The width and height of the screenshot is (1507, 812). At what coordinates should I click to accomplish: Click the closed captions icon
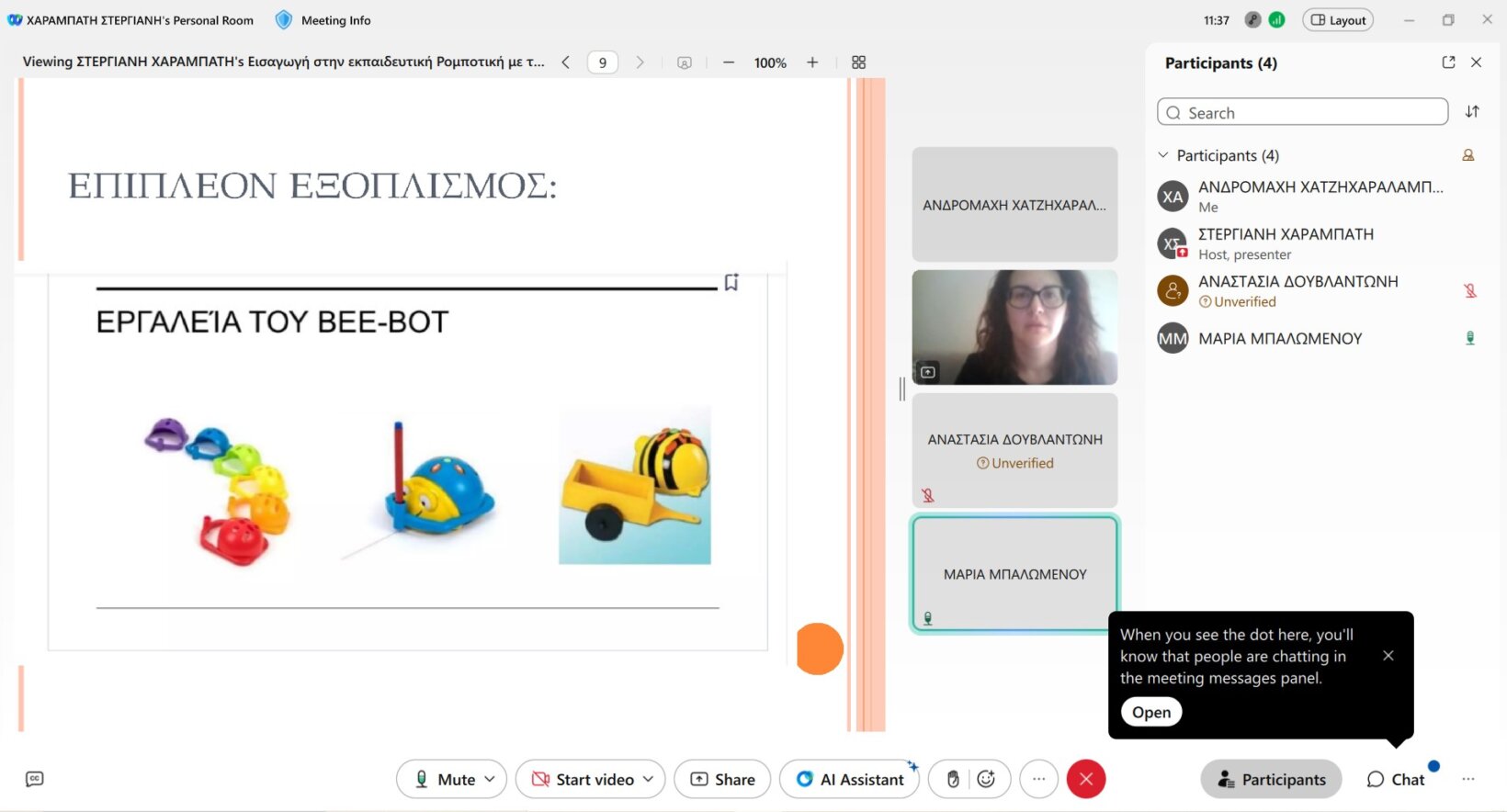[35, 779]
